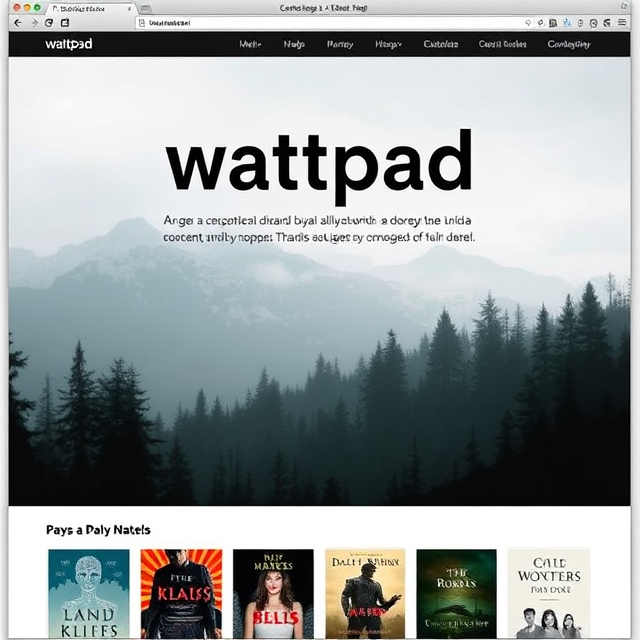This screenshot has height=640, width=640.
Task: Open the "LAND KLIFFS" teal book cover
Action: click(x=89, y=594)
